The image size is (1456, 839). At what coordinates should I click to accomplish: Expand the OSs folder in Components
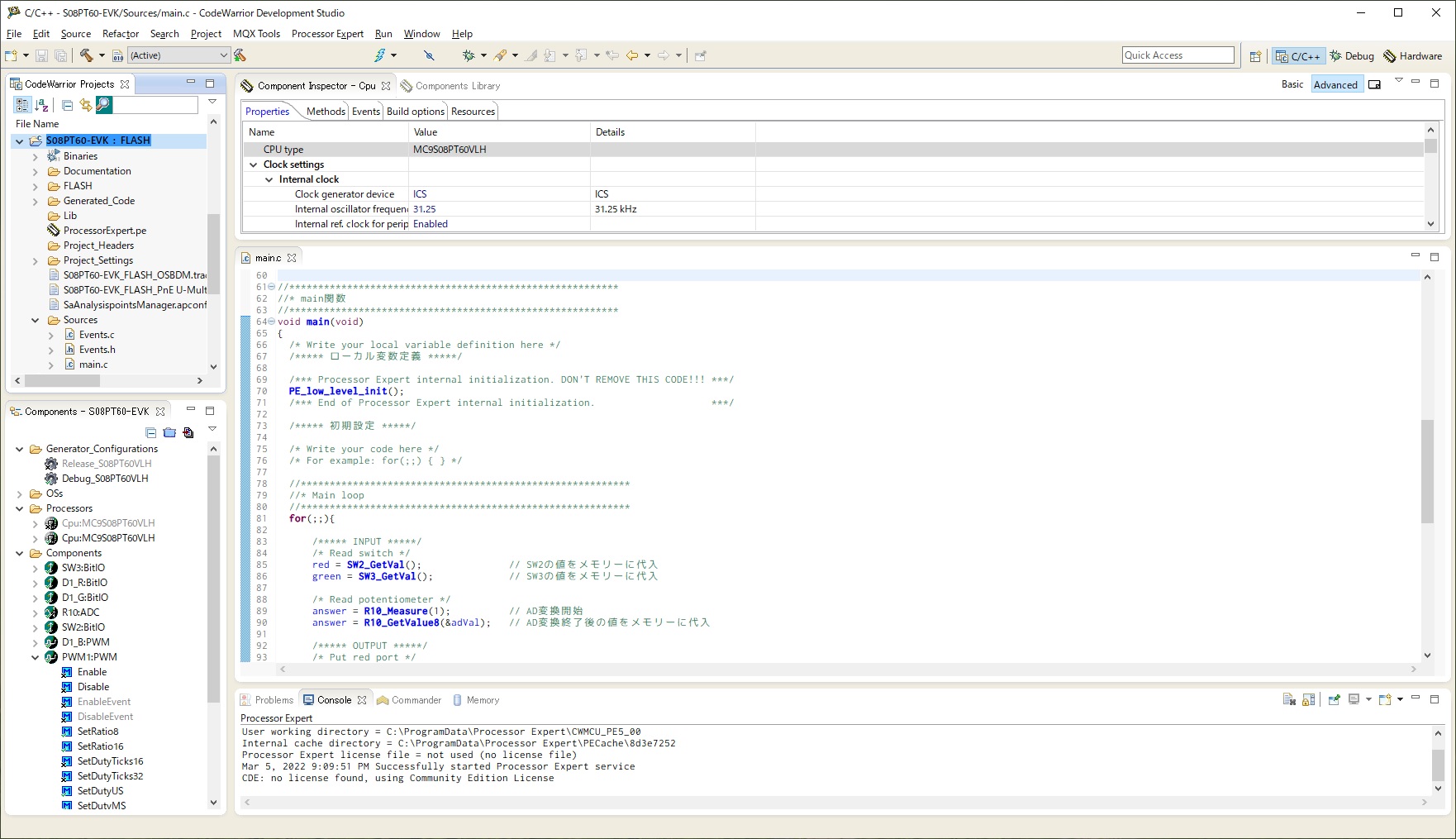(x=19, y=493)
